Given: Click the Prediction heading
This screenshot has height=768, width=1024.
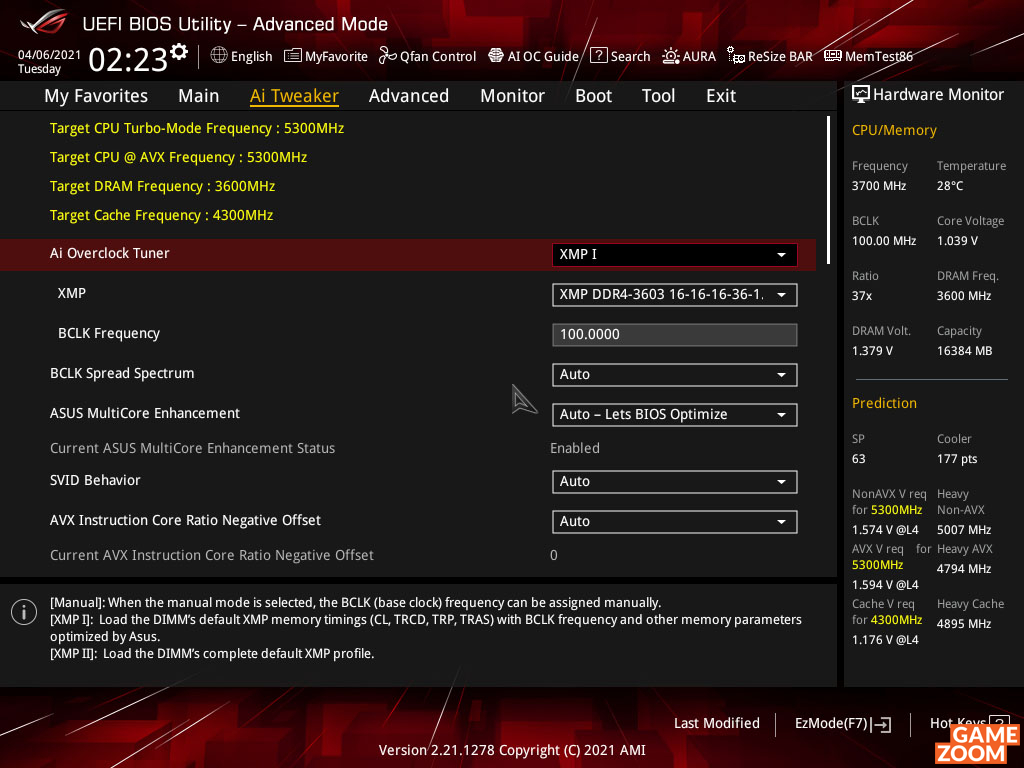Looking at the screenshot, I should pos(884,403).
